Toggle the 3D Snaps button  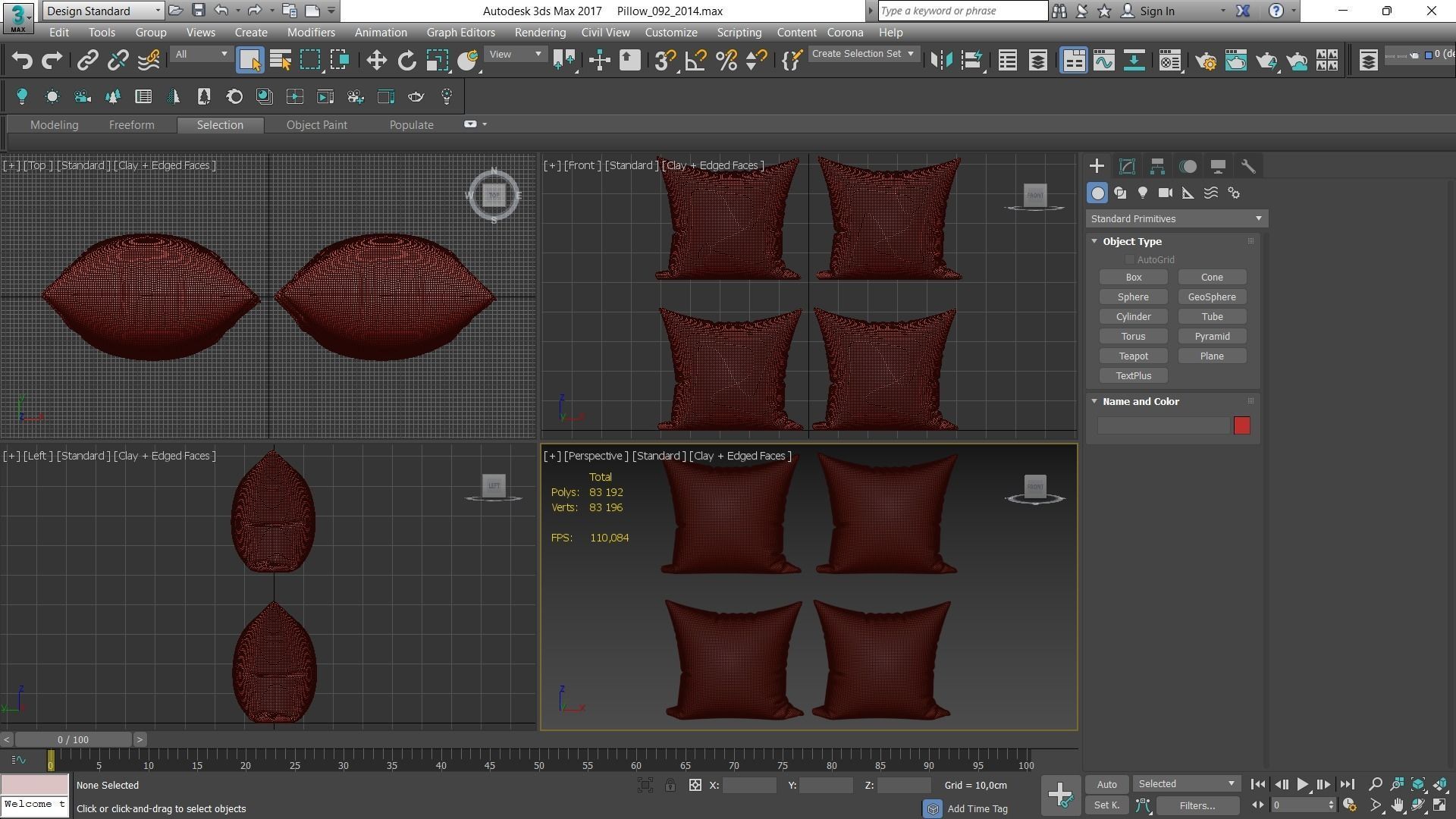[x=665, y=61]
